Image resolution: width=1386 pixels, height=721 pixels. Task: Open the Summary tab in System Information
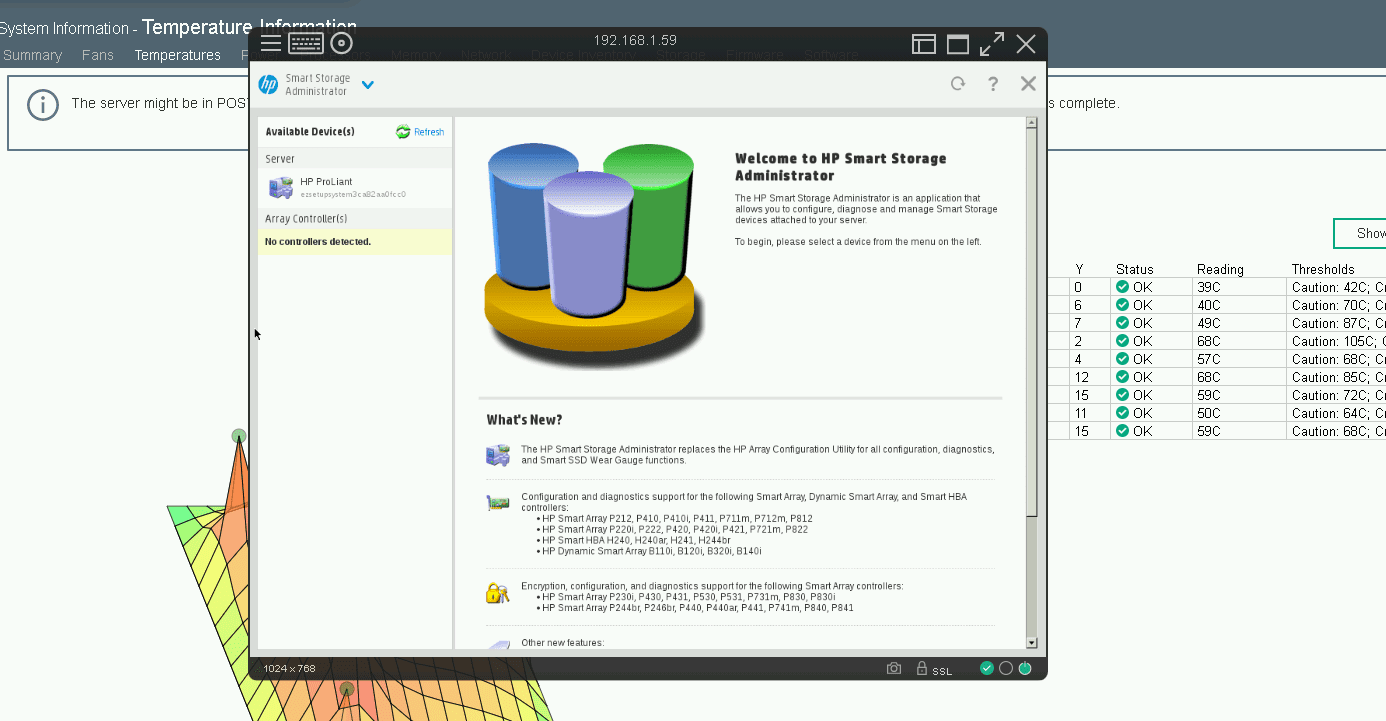coord(33,55)
